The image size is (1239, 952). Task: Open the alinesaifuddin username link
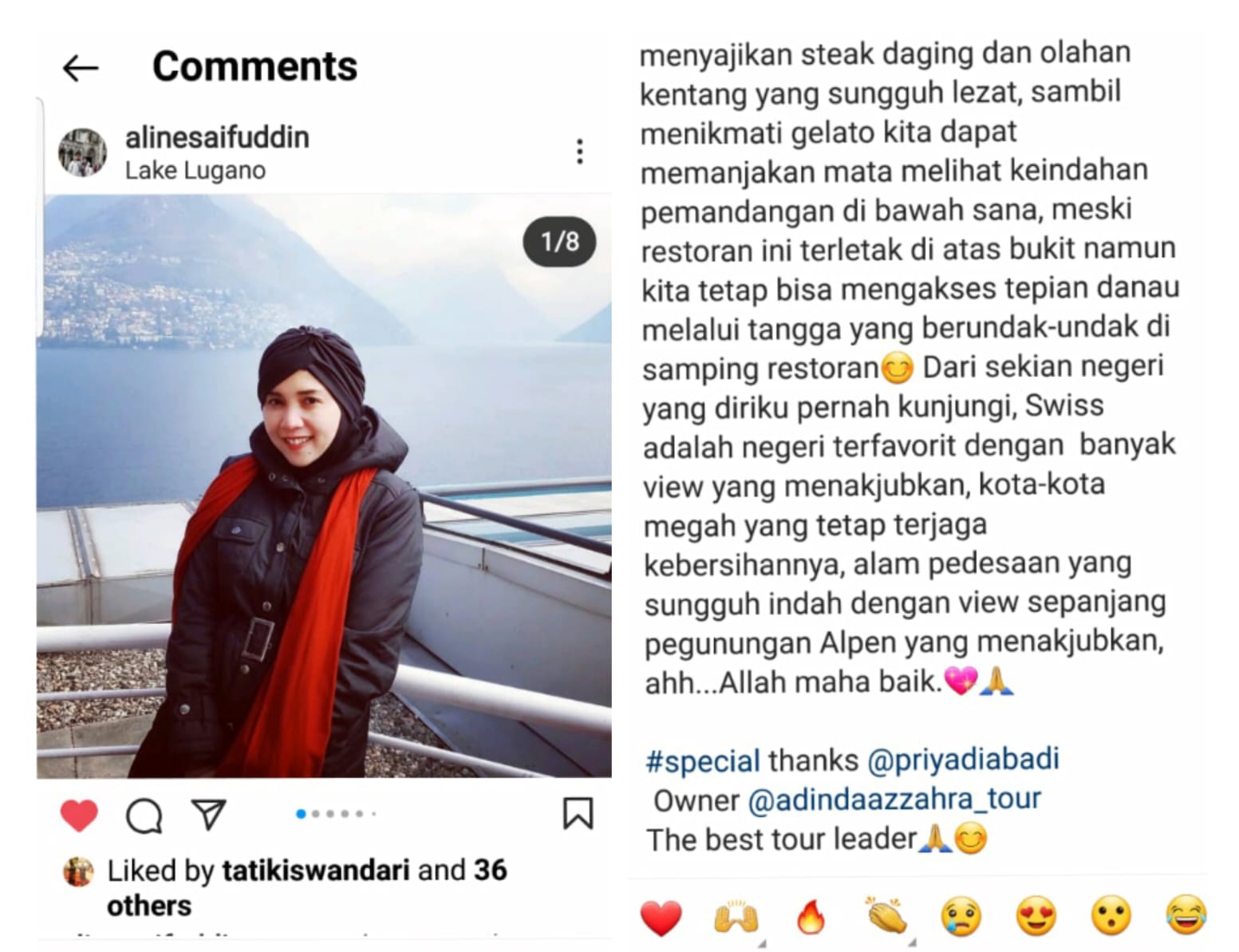217,137
